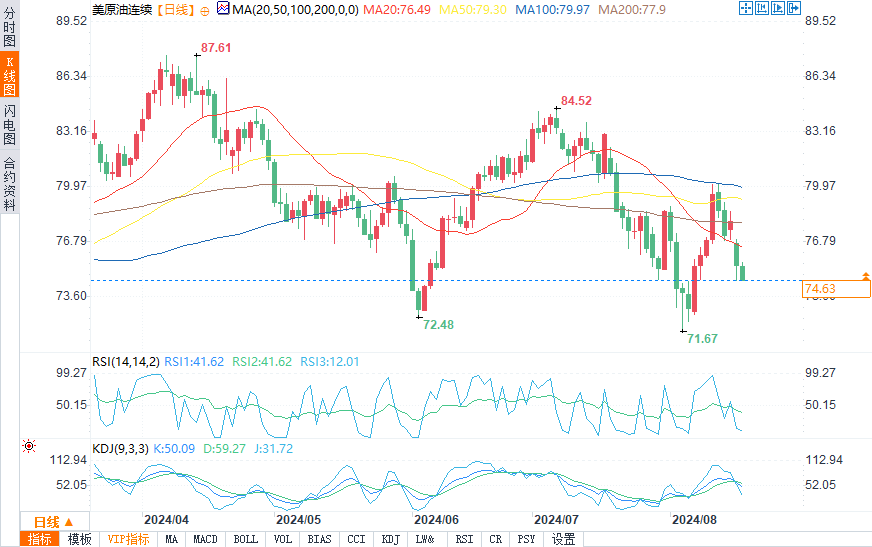Viewport: 872px width, 547px height.
Task: Click the red sun icon beside KDJ panel
Action: (x=29, y=446)
